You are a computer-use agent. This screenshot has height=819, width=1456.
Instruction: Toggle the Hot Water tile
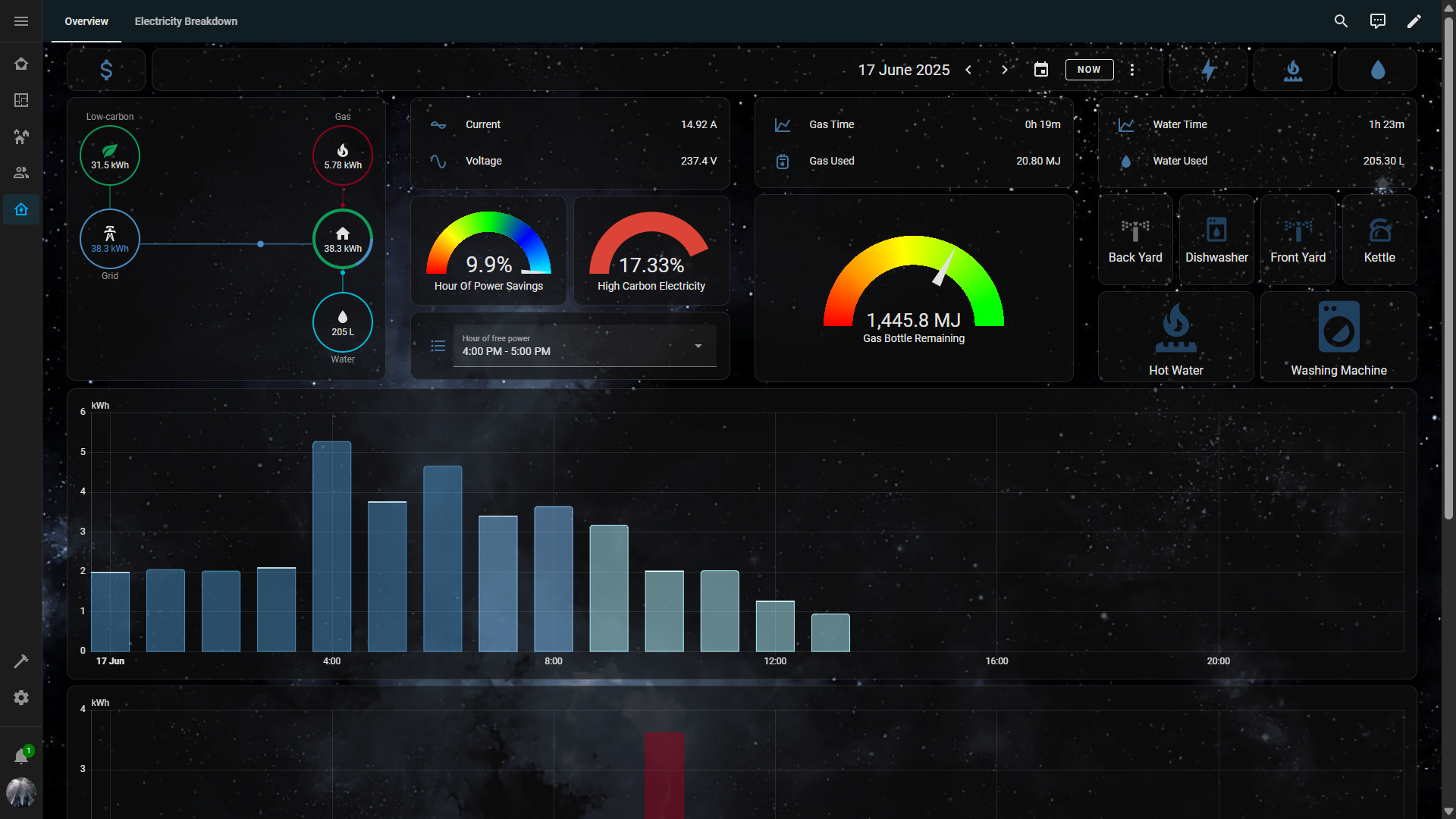click(1175, 337)
